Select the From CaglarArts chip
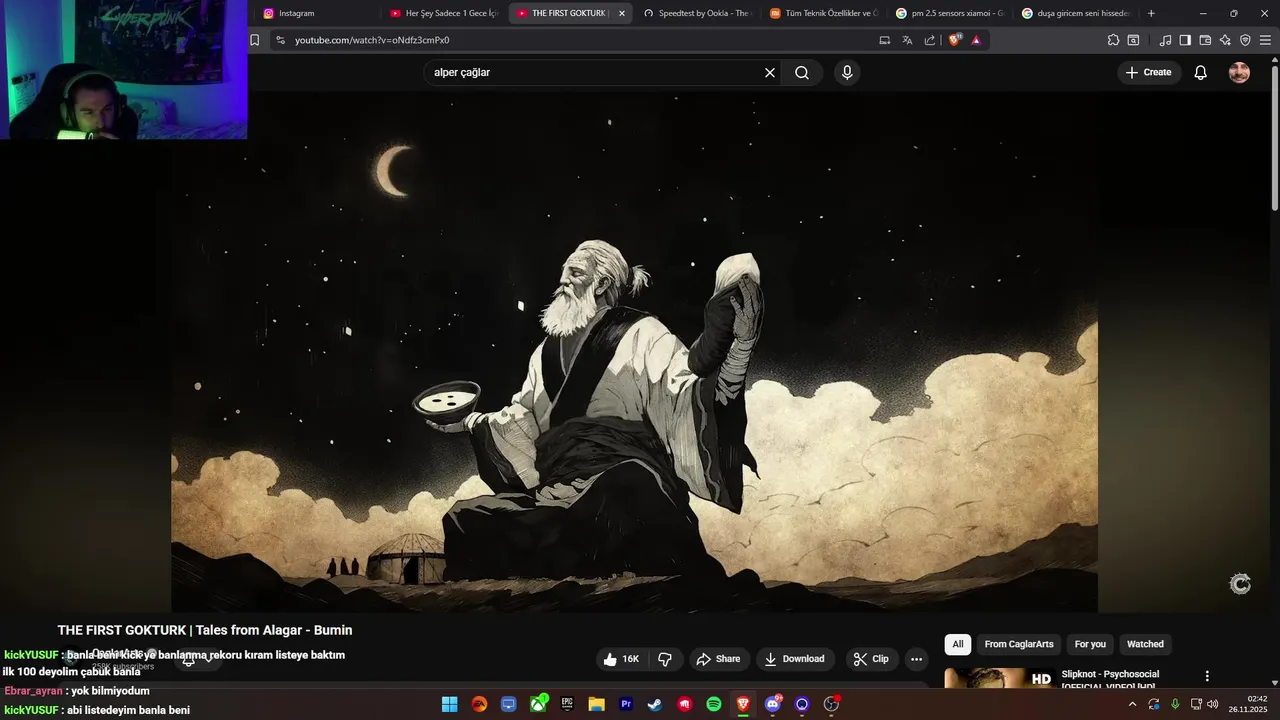This screenshot has height=720, width=1280. 1019,644
